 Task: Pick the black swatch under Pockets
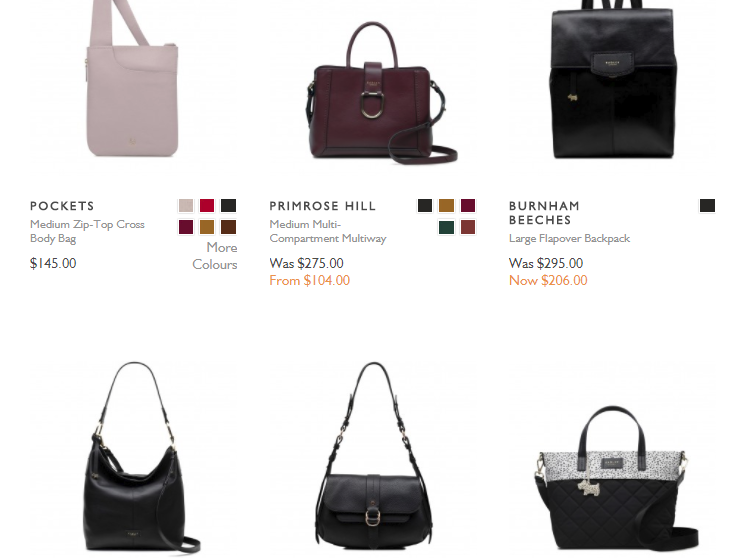point(229,206)
